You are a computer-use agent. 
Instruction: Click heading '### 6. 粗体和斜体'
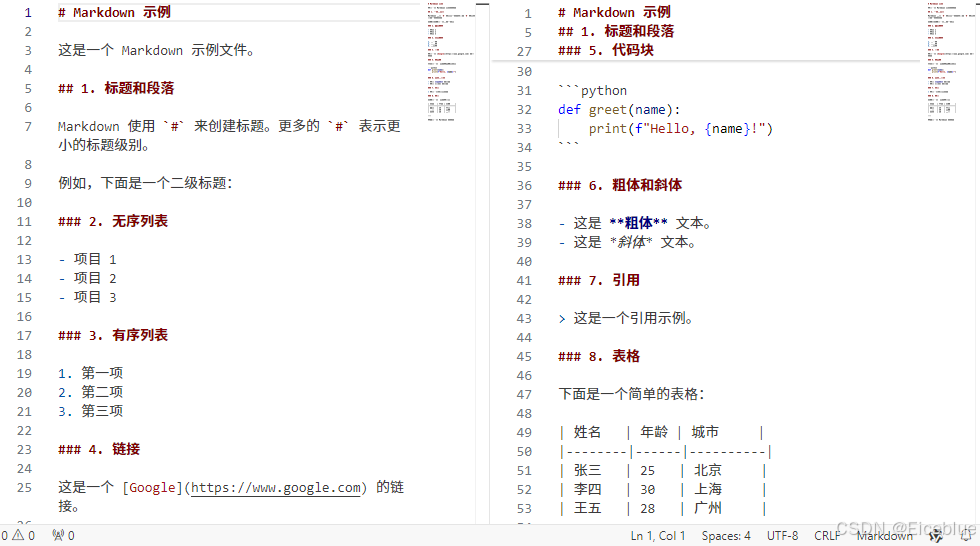click(x=619, y=186)
